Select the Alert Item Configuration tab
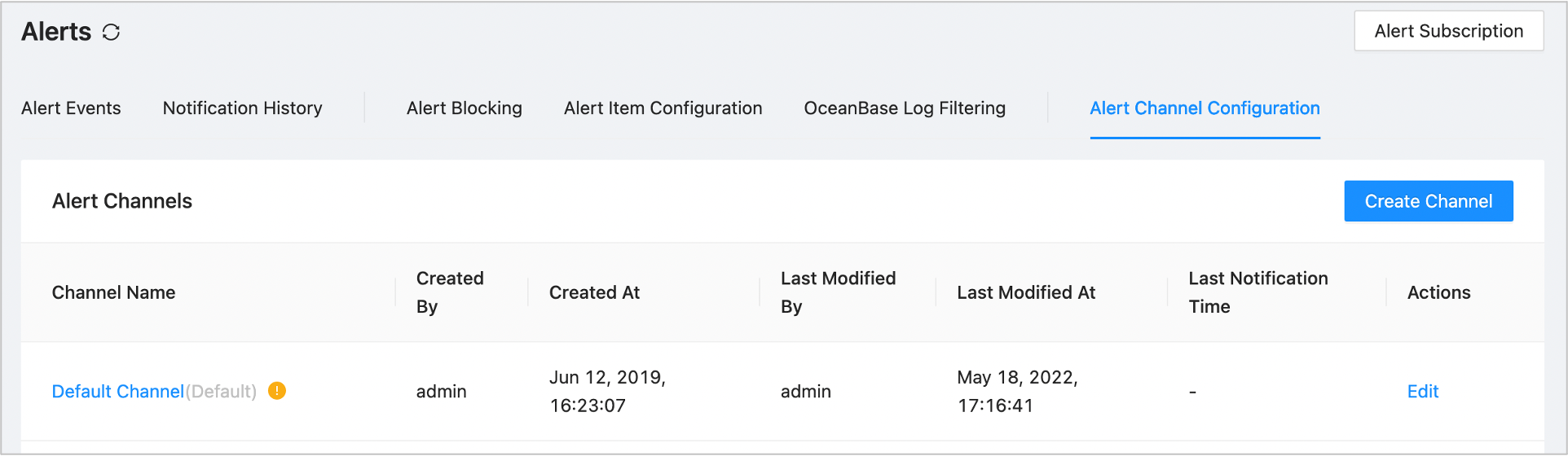The width and height of the screenshot is (1568, 456). click(663, 108)
